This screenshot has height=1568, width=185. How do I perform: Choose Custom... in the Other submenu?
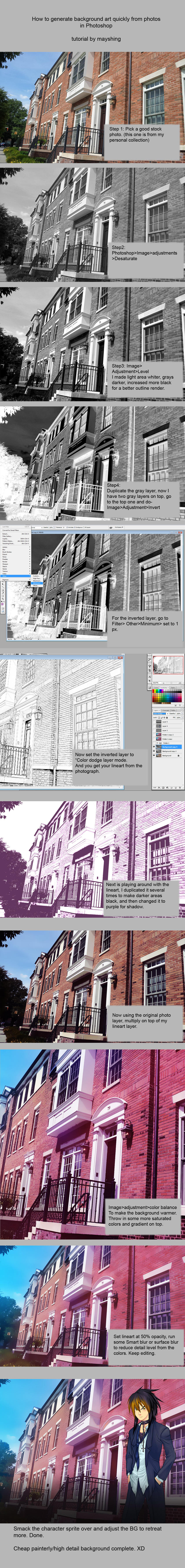37,576
